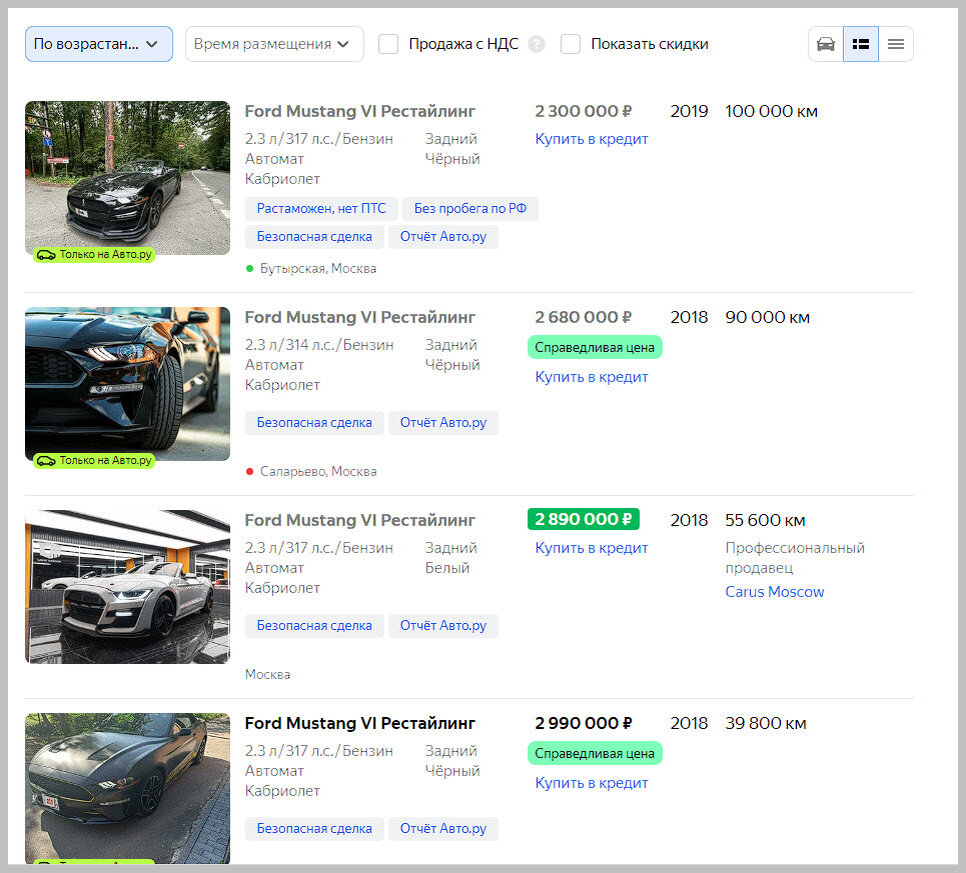
Task: Open photo of matte Mustang priced 2 990 000
Action: 128,789
